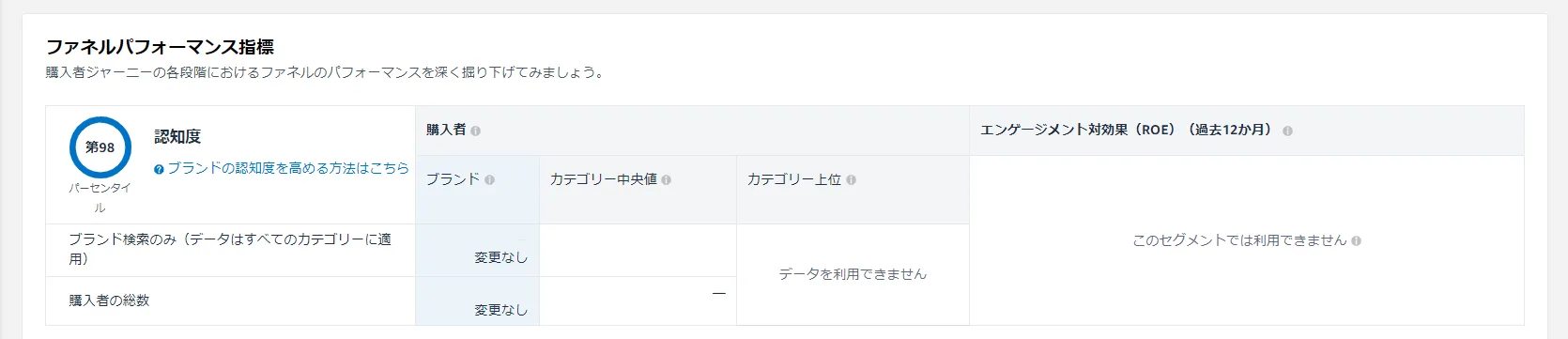Select the 認知度 heading

tap(177, 137)
